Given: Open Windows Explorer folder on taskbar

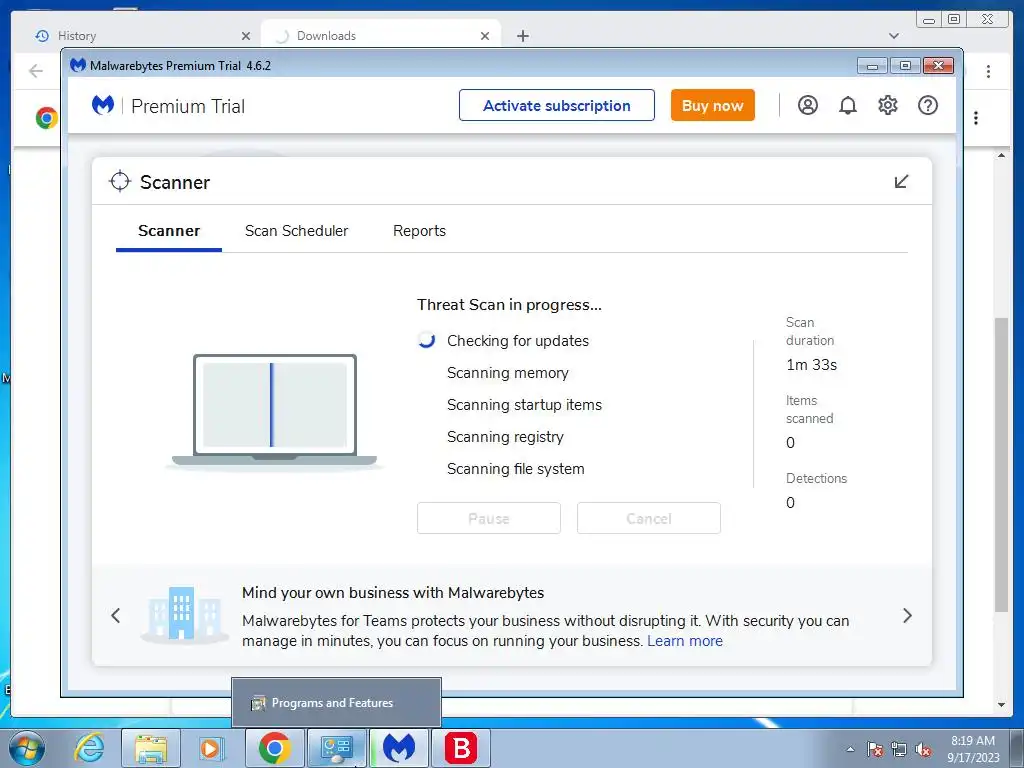Looking at the screenshot, I should click(151, 748).
